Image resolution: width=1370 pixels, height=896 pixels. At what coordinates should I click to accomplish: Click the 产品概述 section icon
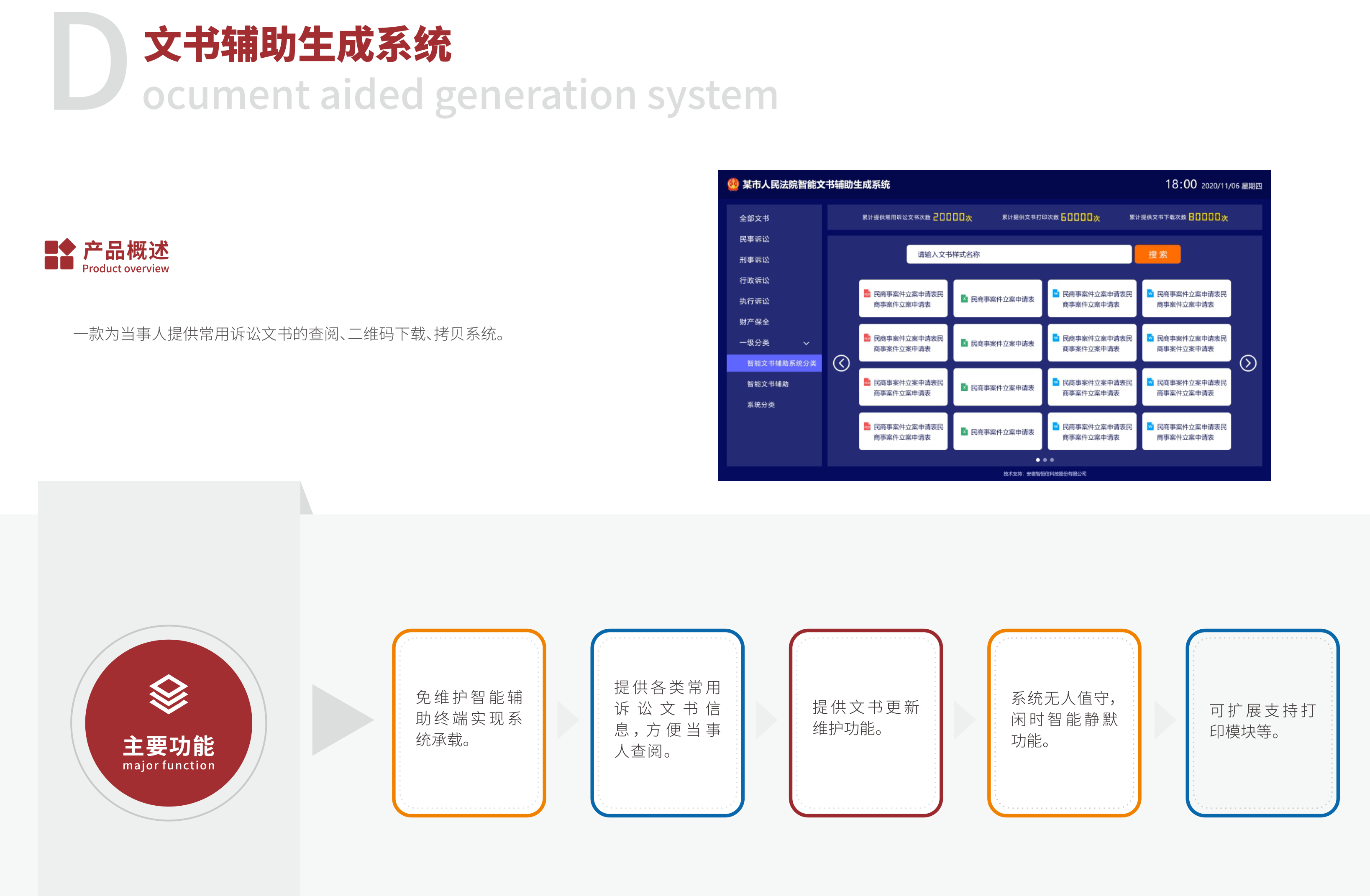tap(55, 253)
